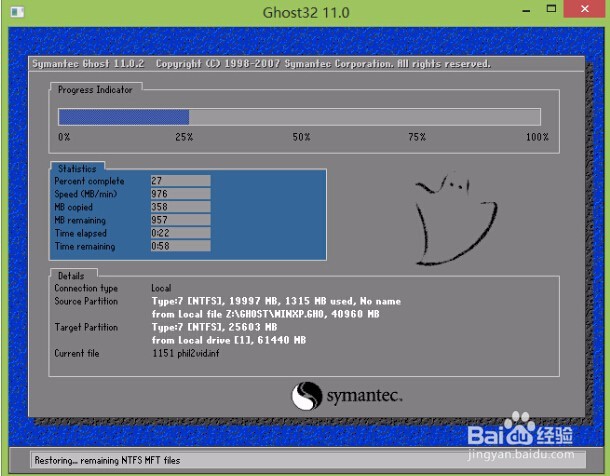Click the 50% progress marker
This screenshot has width=610, height=476.
(301, 137)
